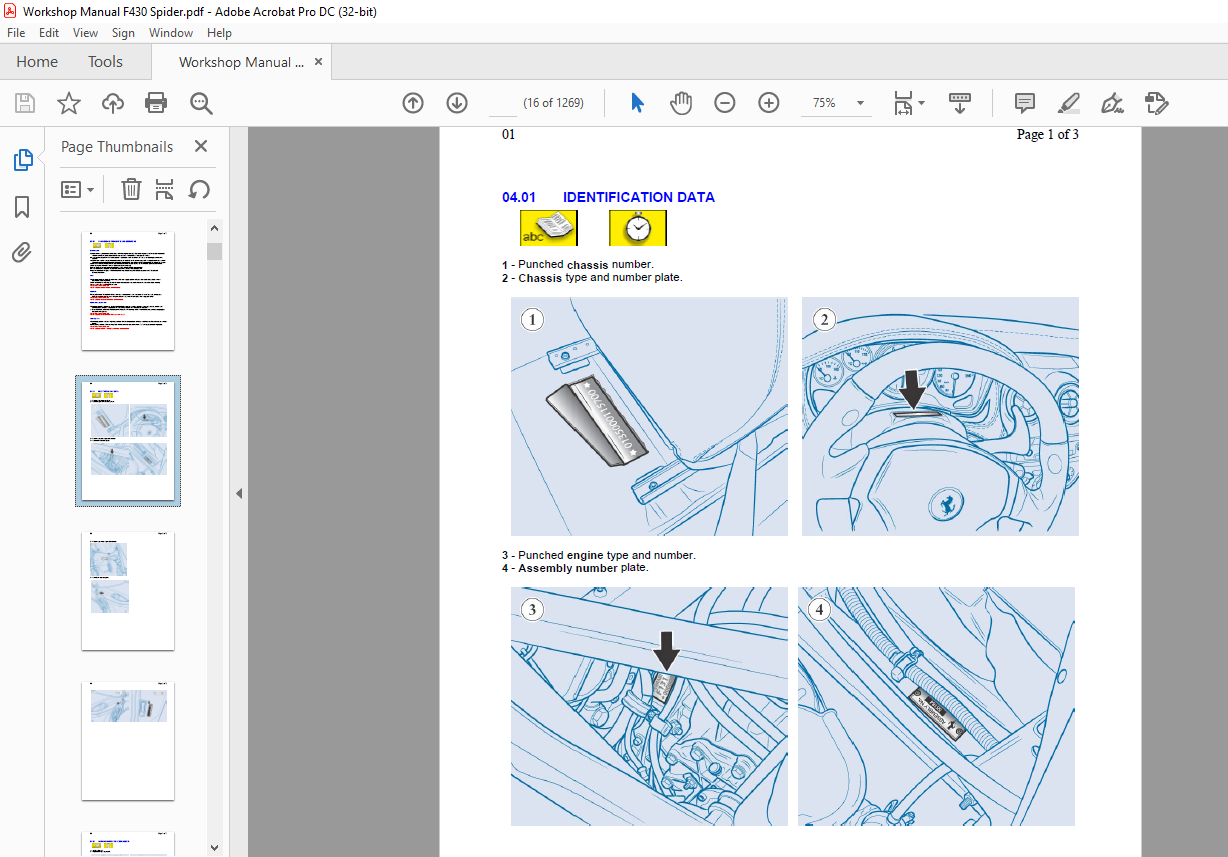Click the stopwatch icon in document
Screen dimensions: 1228x857
(637, 228)
